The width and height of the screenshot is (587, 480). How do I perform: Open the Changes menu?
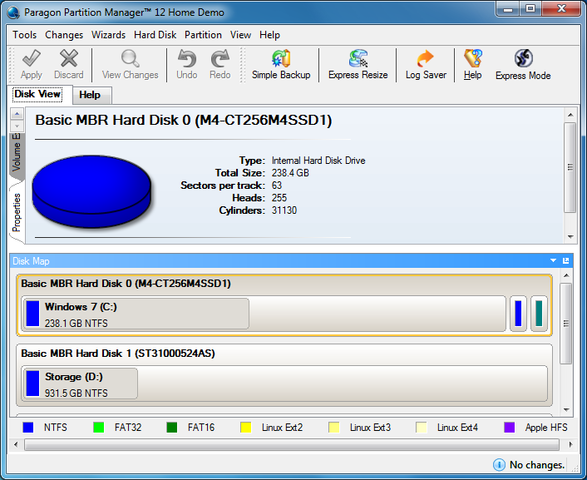(64, 35)
